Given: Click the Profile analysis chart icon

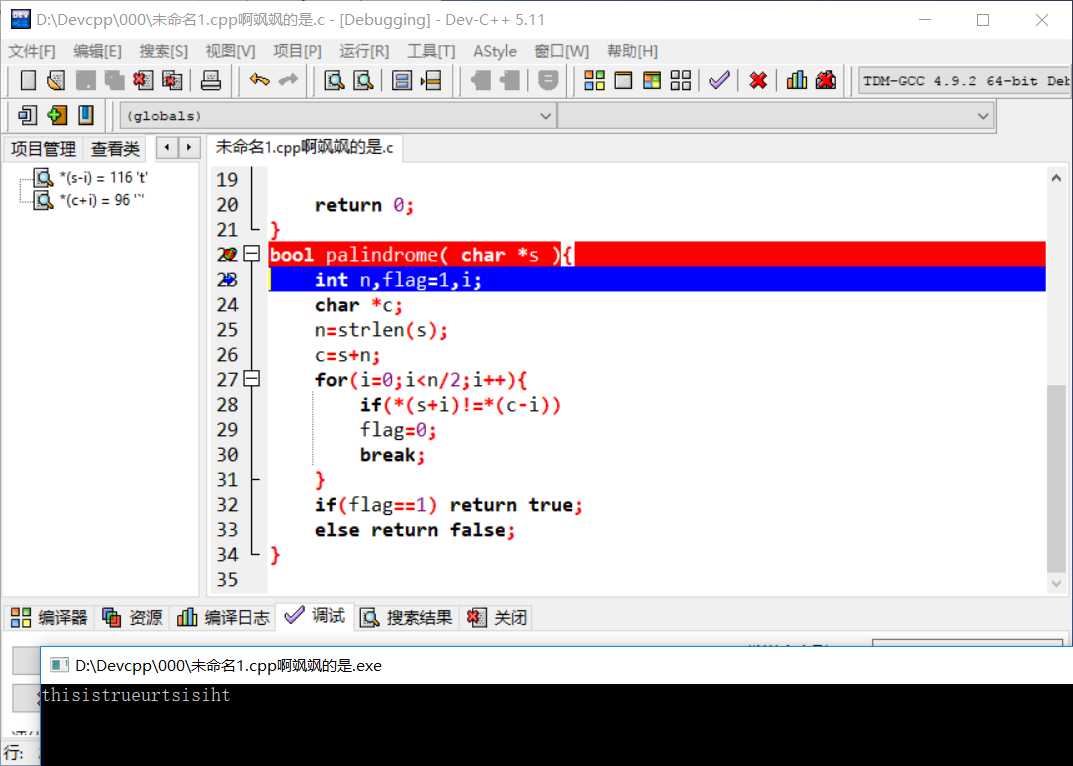Looking at the screenshot, I should (x=797, y=81).
